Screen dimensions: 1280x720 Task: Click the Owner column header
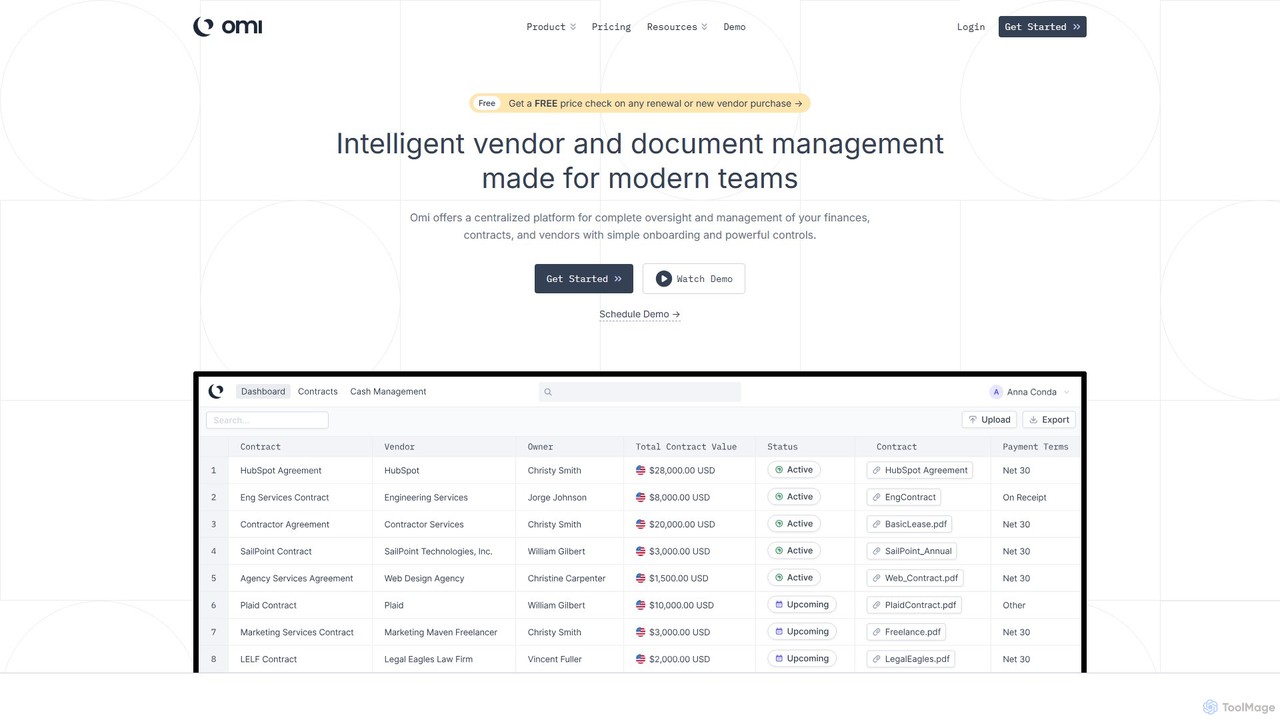(x=540, y=447)
